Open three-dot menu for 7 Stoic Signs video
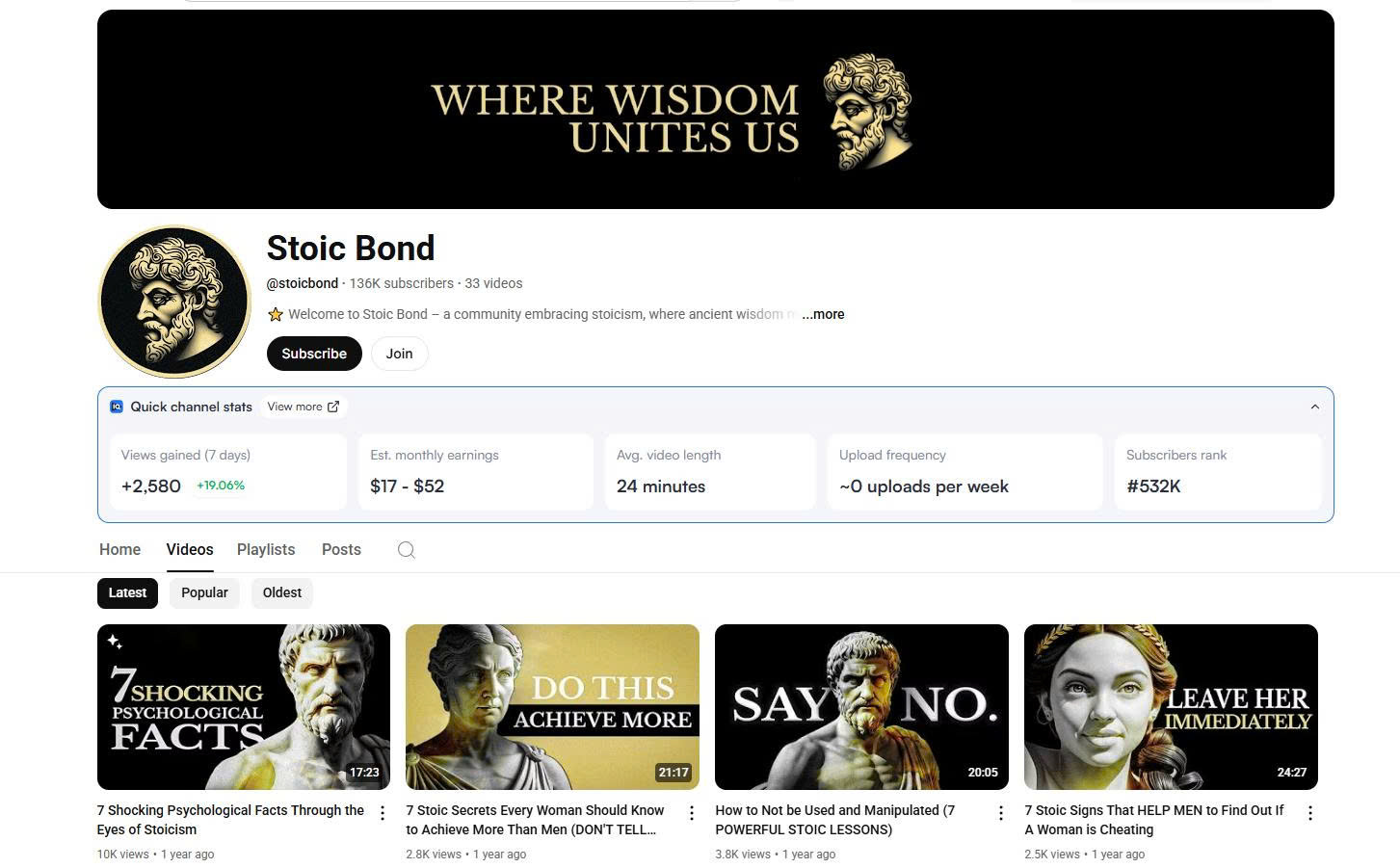Viewport: 1400px width, 868px height. point(1310,813)
